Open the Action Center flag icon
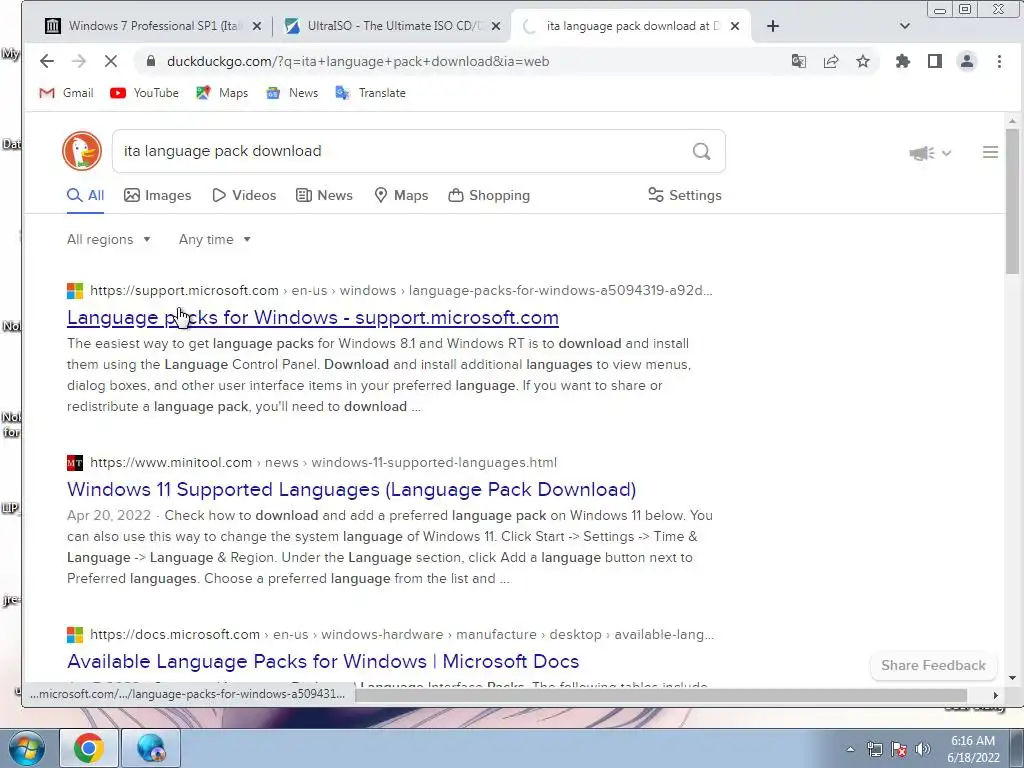The height and width of the screenshot is (768, 1024). pyautogui.click(x=899, y=749)
